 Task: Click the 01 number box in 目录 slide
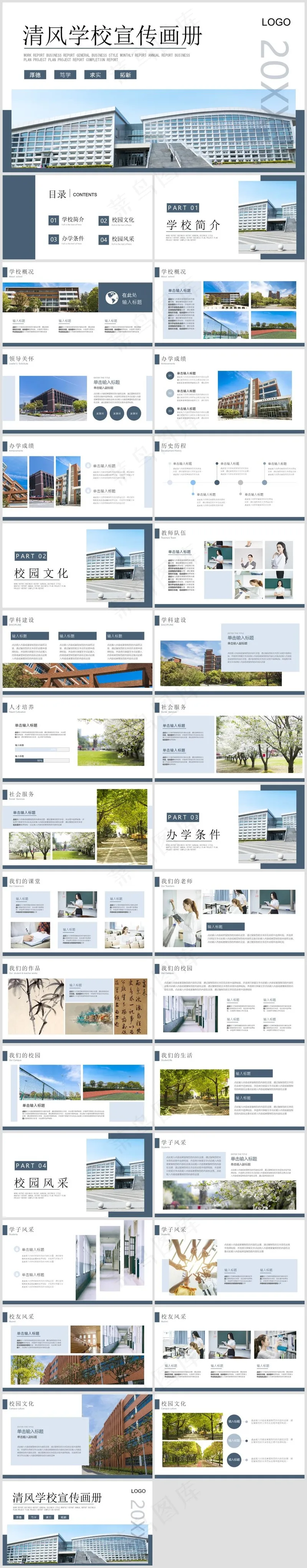coord(53,220)
